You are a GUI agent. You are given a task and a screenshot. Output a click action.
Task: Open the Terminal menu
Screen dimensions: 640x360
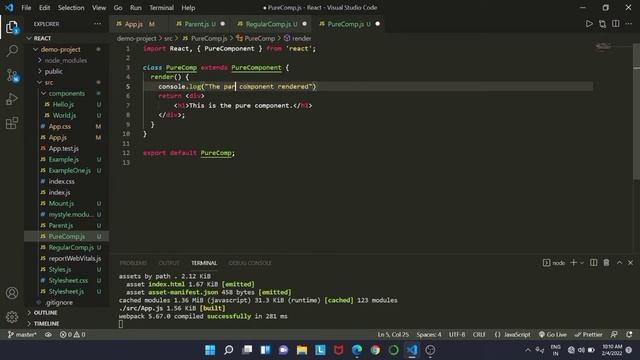pyautogui.click(x=161, y=7)
